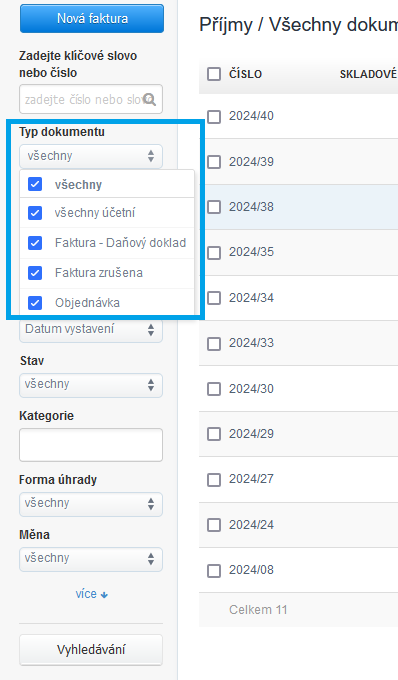Image resolution: width=398 pixels, height=680 pixels.
Task: Open invoice number 2024/08
Action: pyautogui.click(x=251, y=569)
